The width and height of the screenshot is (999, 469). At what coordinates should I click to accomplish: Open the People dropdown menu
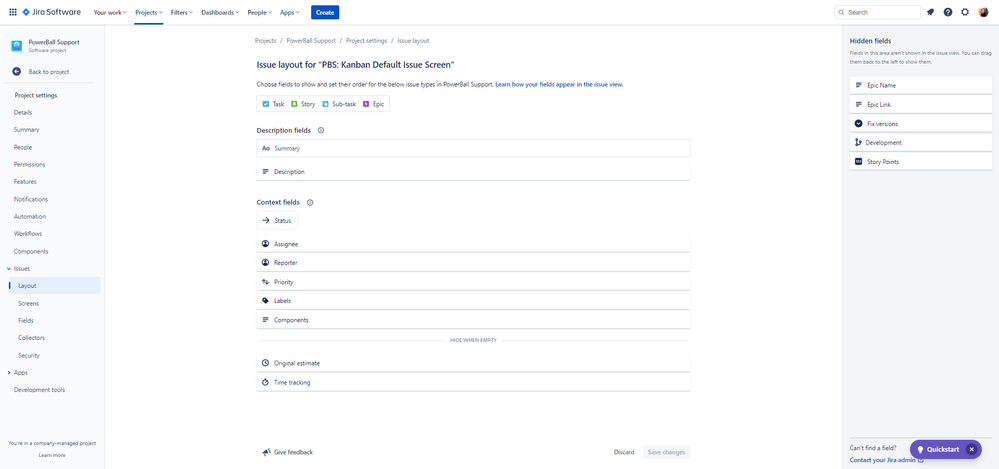point(259,12)
